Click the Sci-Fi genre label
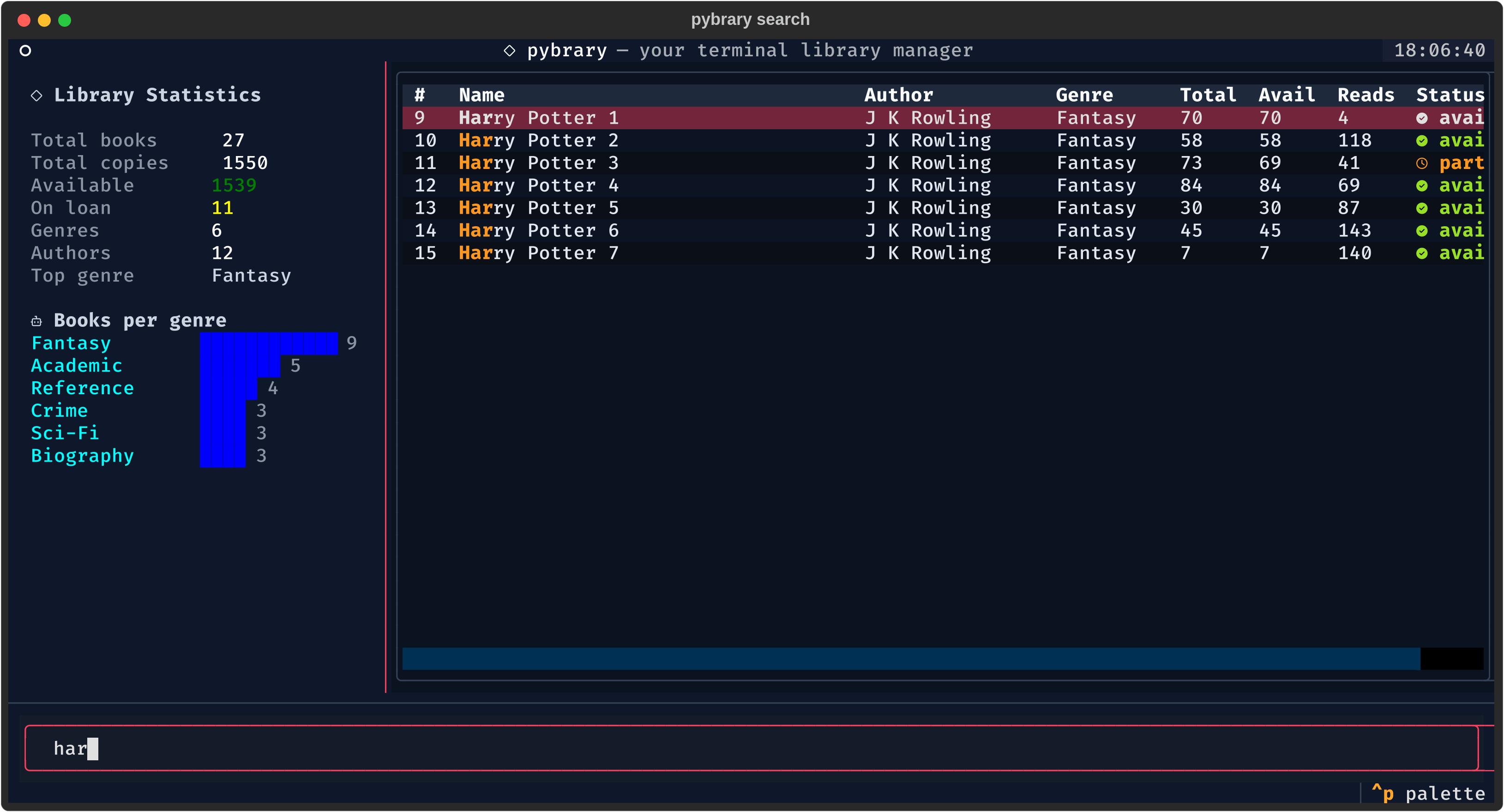 pyautogui.click(x=65, y=433)
